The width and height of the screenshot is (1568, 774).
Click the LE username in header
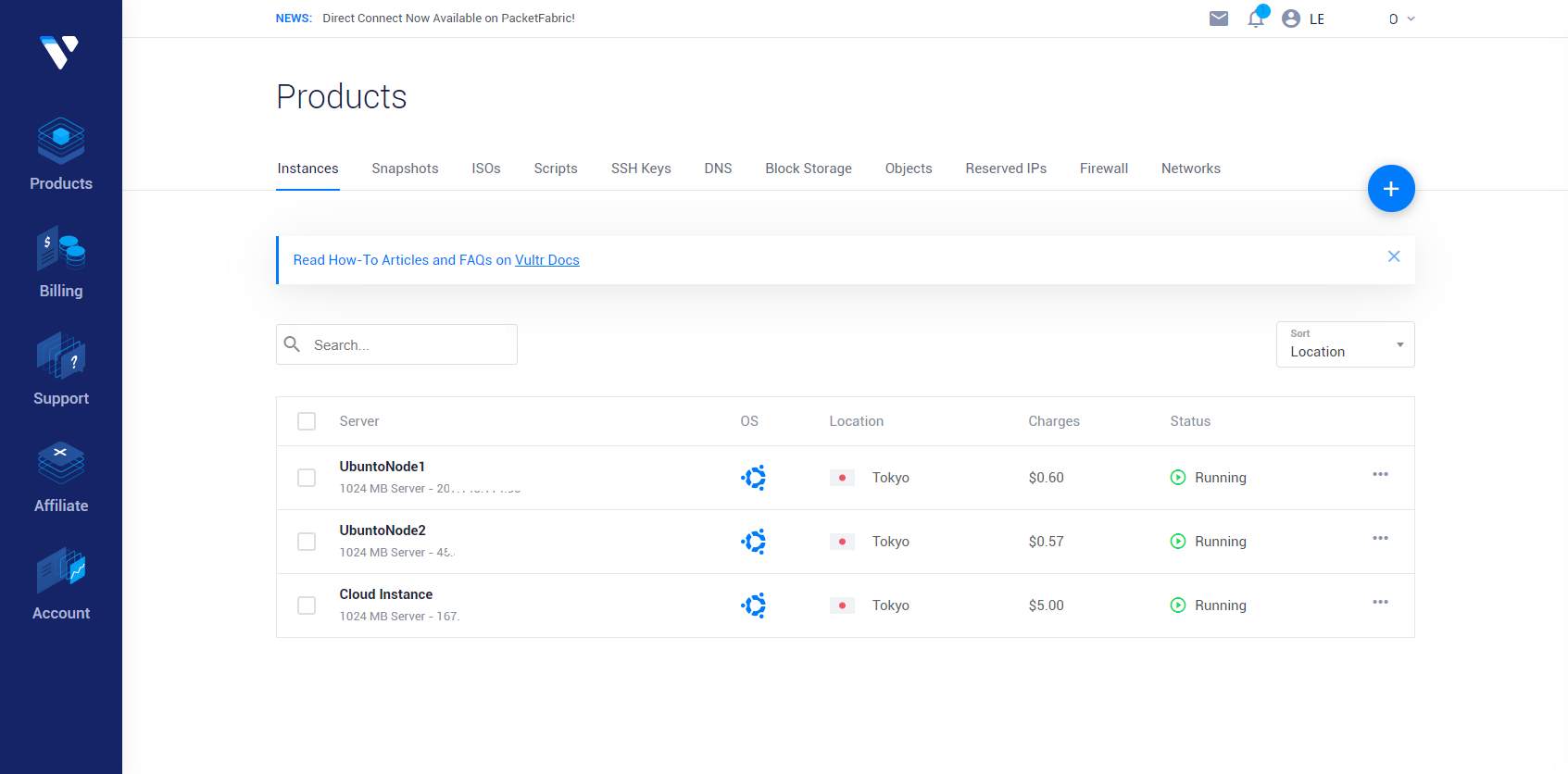tap(1317, 19)
